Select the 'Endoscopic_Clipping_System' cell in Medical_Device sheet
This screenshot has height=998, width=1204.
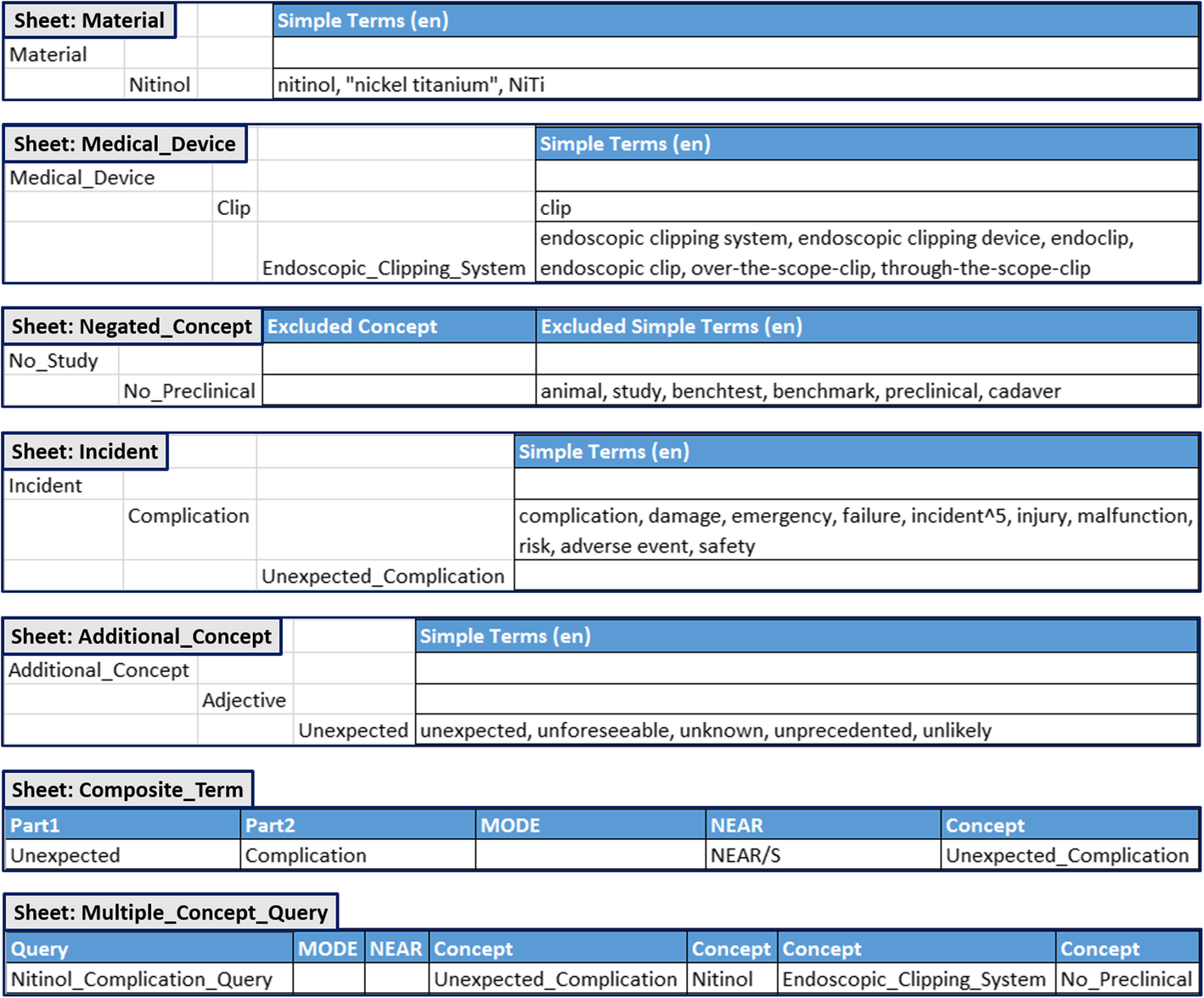click(396, 253)
